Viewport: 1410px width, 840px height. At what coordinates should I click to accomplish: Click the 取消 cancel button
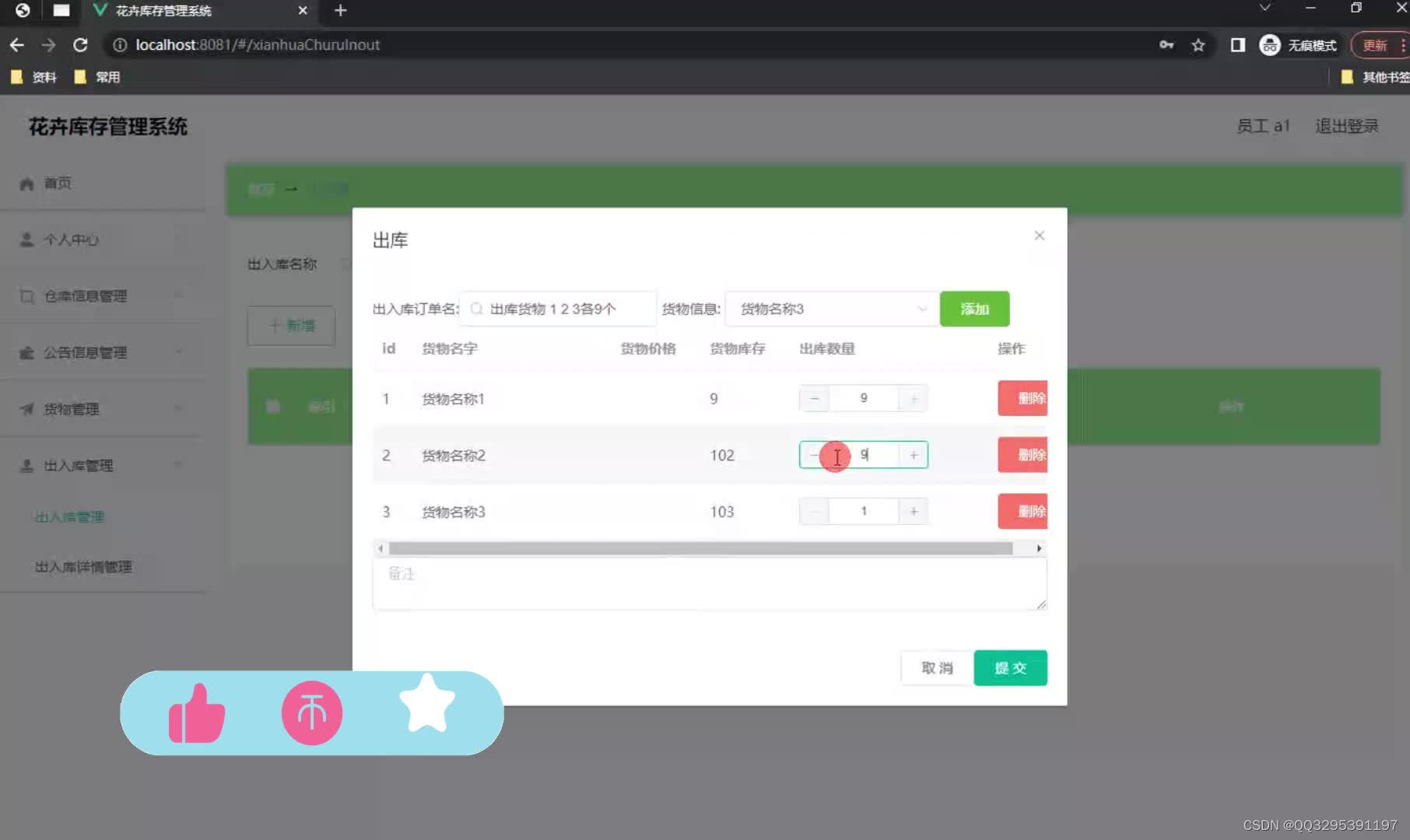coord(937,667)
